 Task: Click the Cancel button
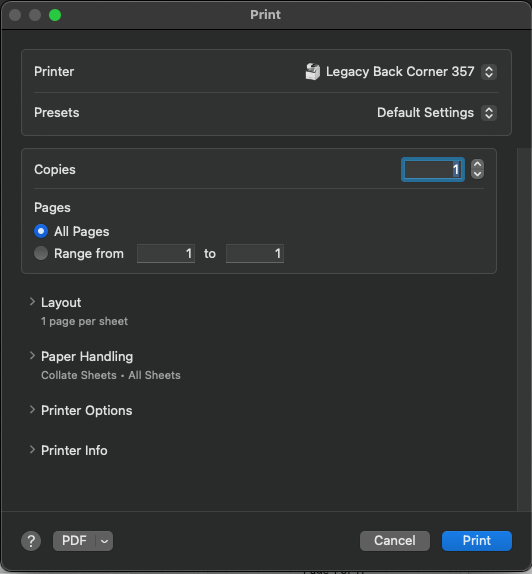(395, 541)
